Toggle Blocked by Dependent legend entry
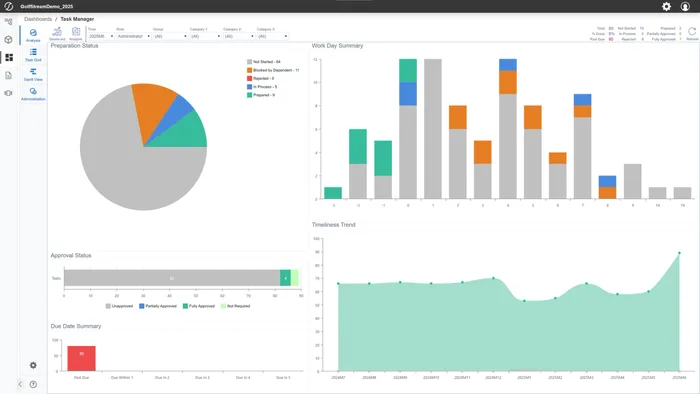700x394 pixels. 273,70
